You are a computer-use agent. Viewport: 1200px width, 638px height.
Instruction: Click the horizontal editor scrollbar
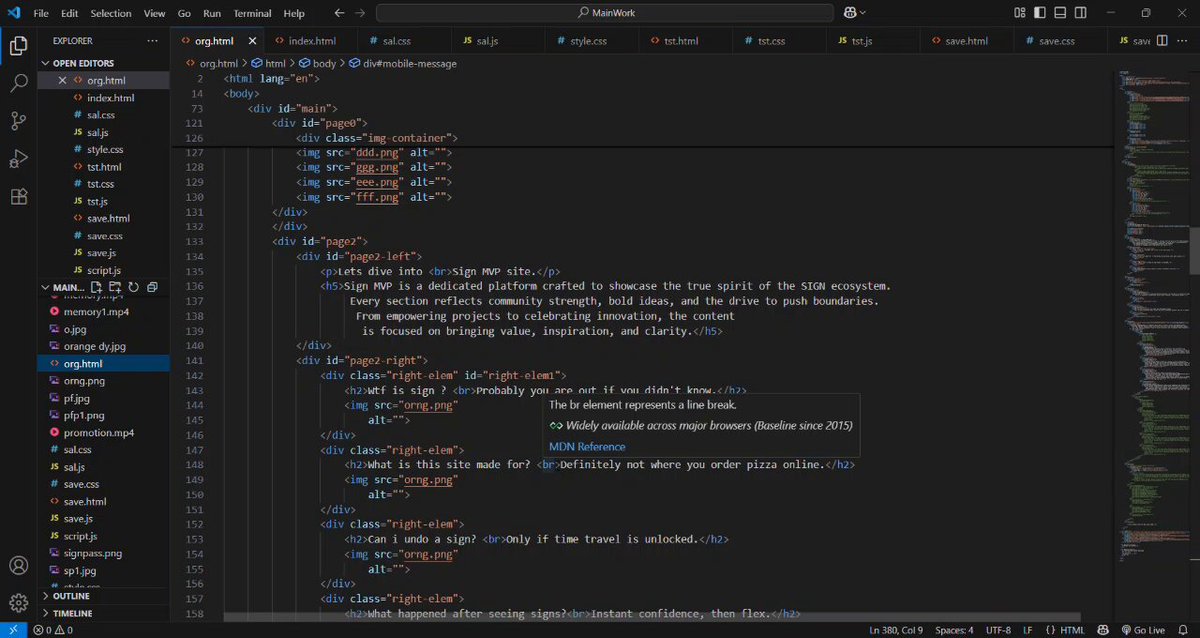click(652, 618)
